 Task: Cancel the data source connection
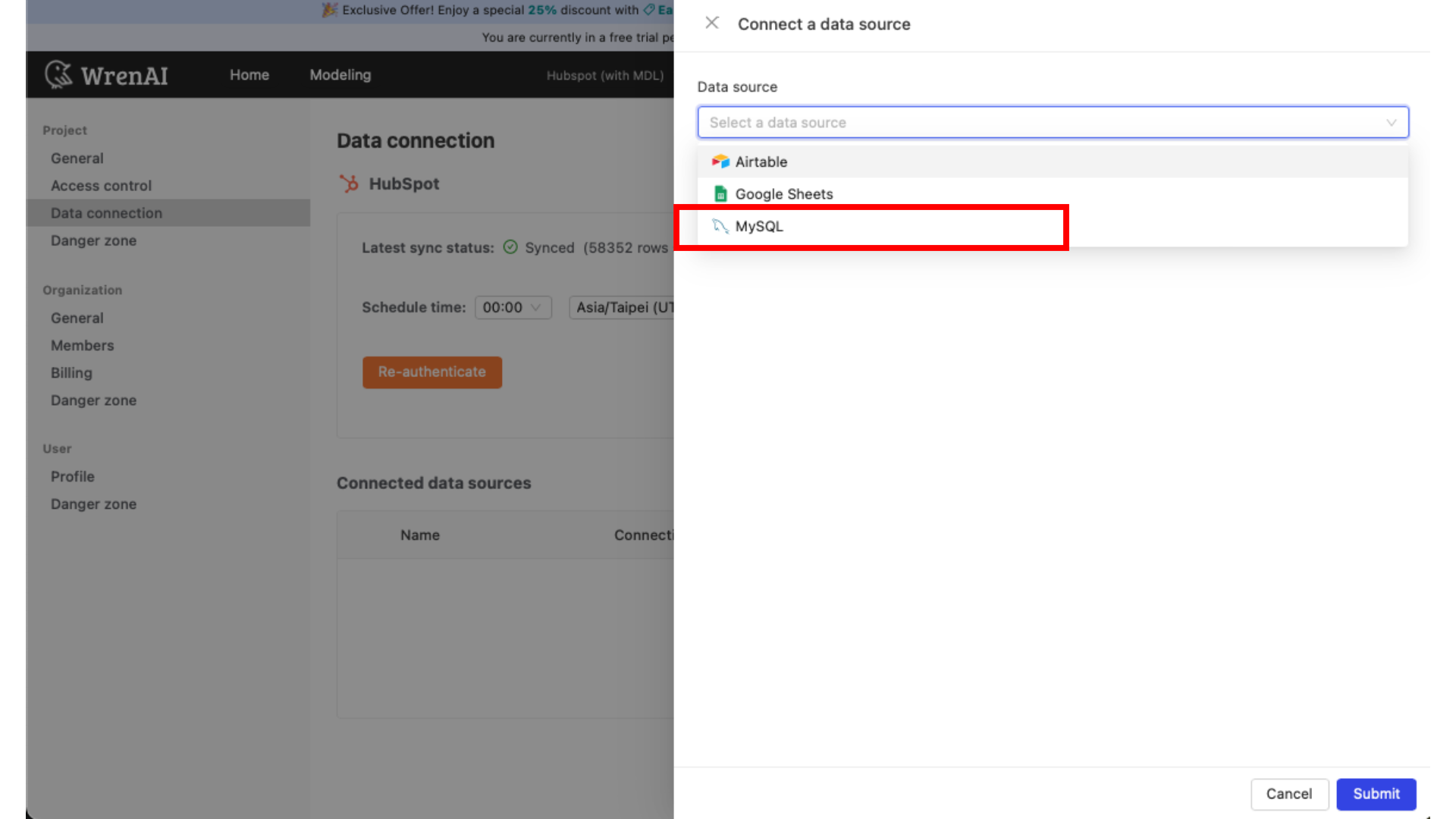tap(1289, 794)
